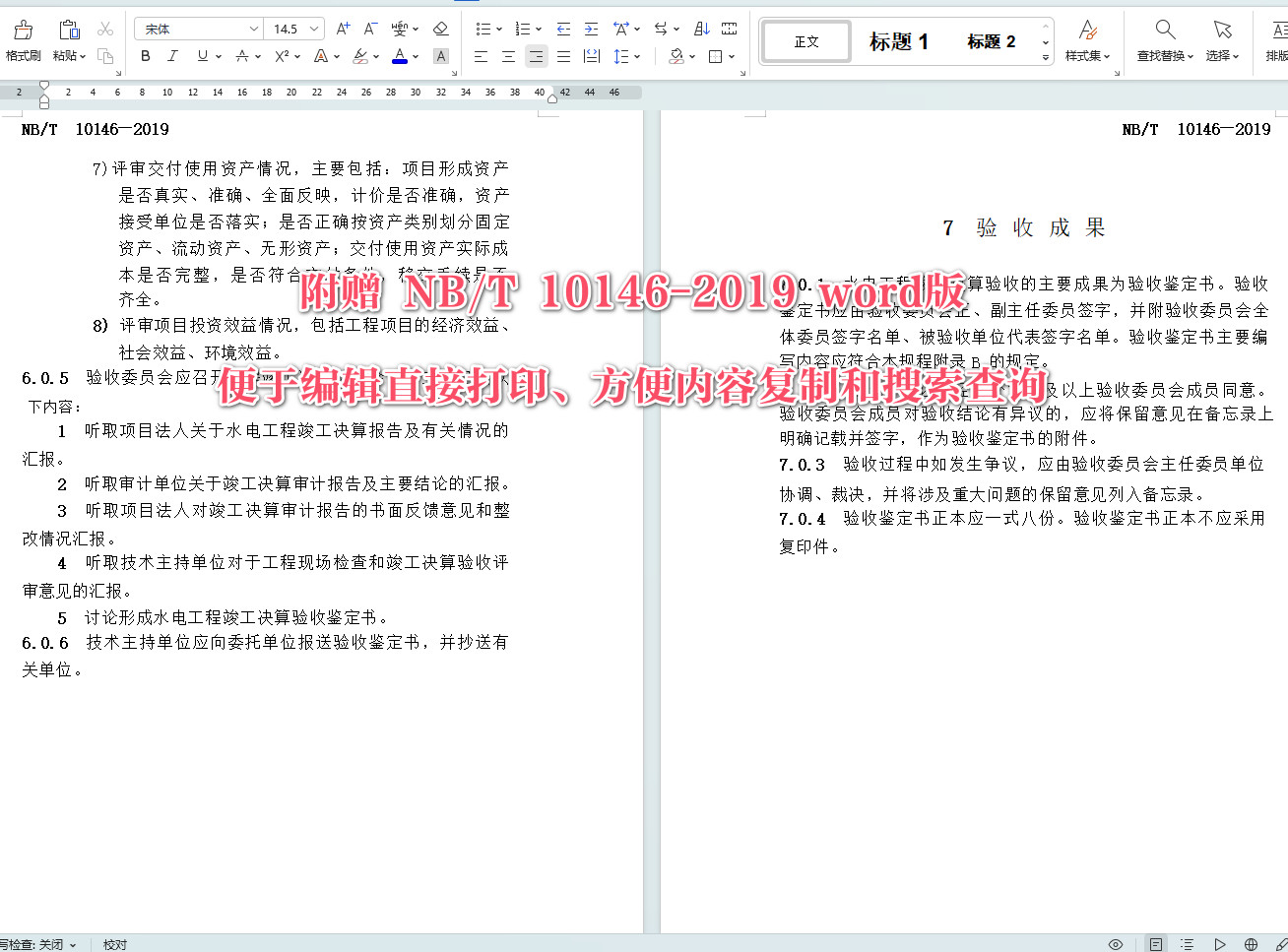Apply a bulleted list
The height and width of the screenshot is (952, 1288).
pyautogui.click(x=484, y=29)
